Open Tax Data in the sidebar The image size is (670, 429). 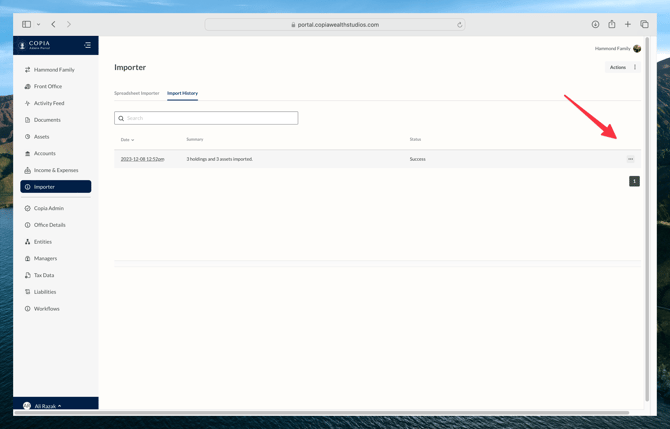click(x=44, y=275)
